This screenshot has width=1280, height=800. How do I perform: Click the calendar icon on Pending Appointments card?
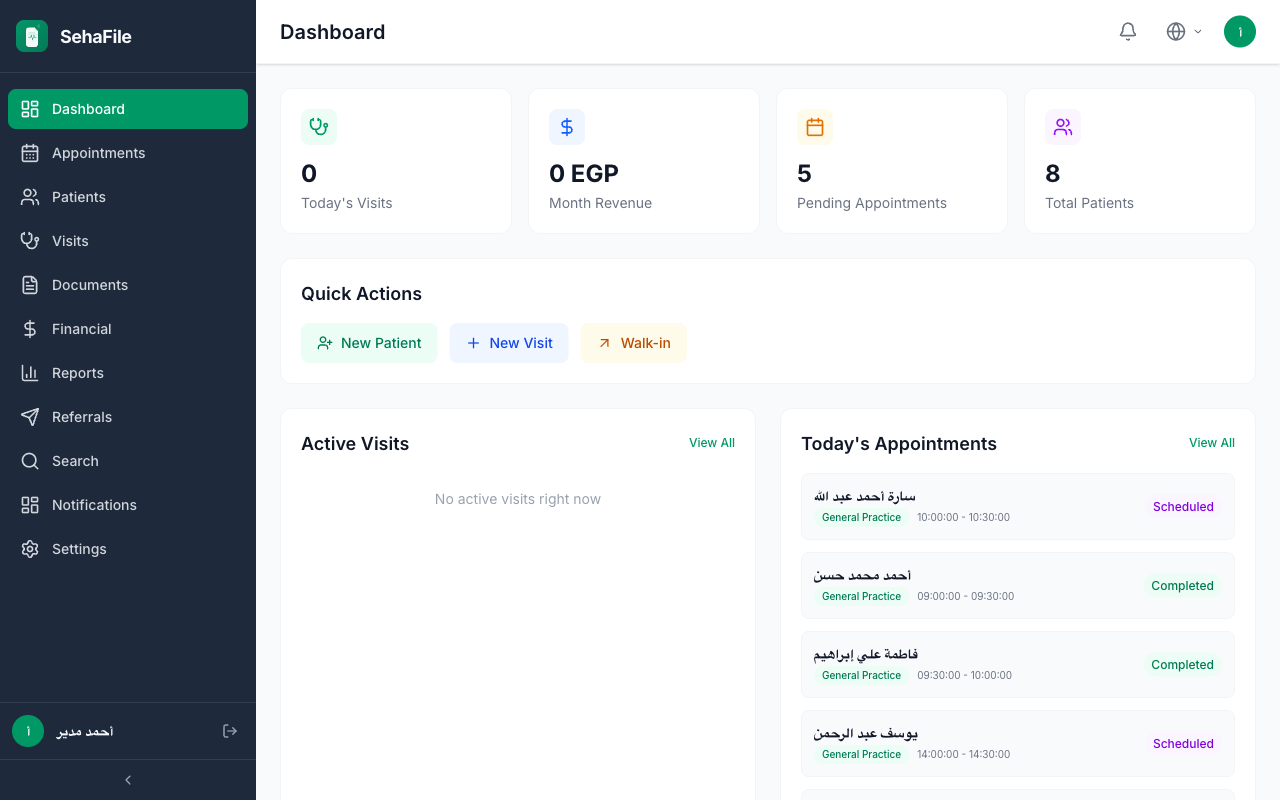coord(815,127)
